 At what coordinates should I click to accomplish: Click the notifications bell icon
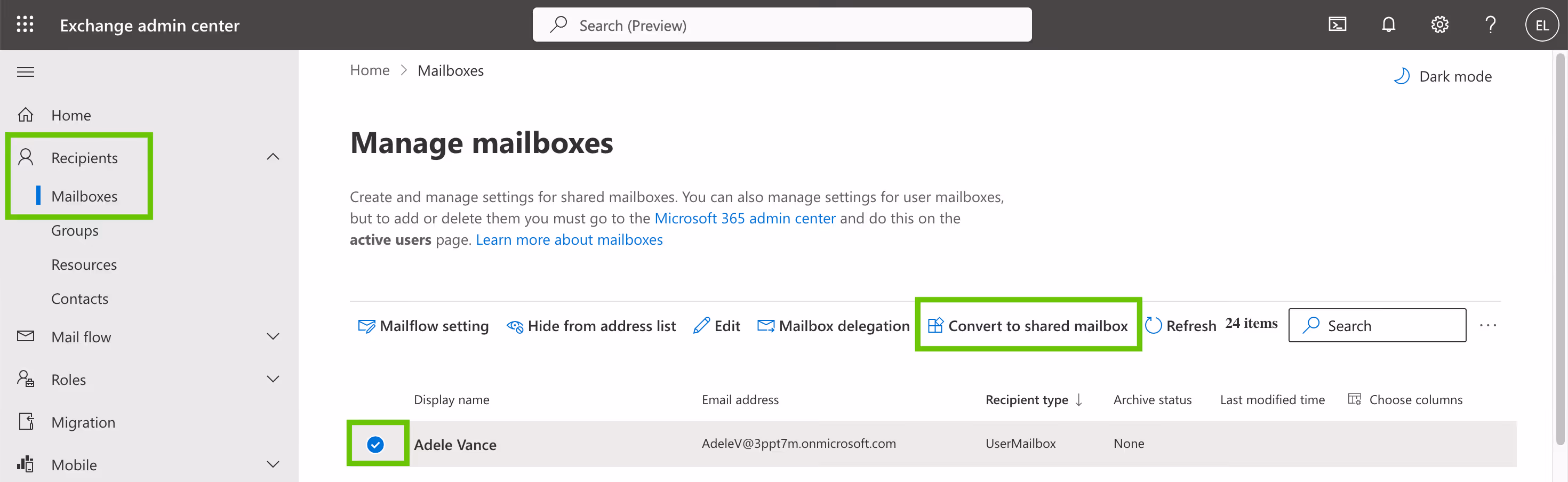(1388, 25)
